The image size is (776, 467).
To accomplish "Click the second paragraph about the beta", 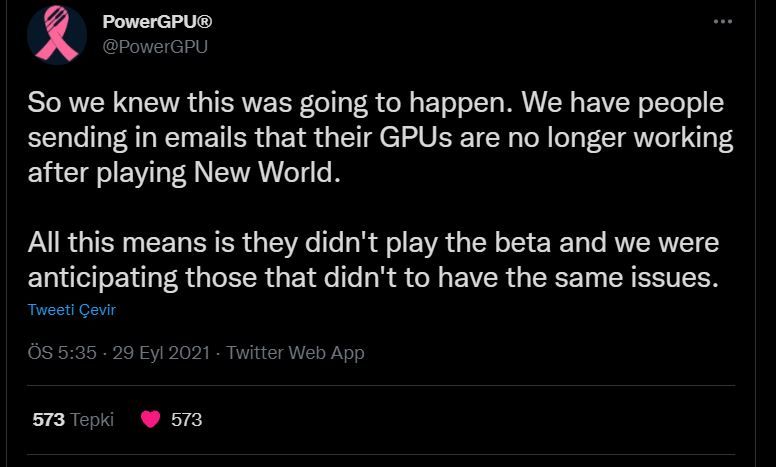I will [374, 260].
